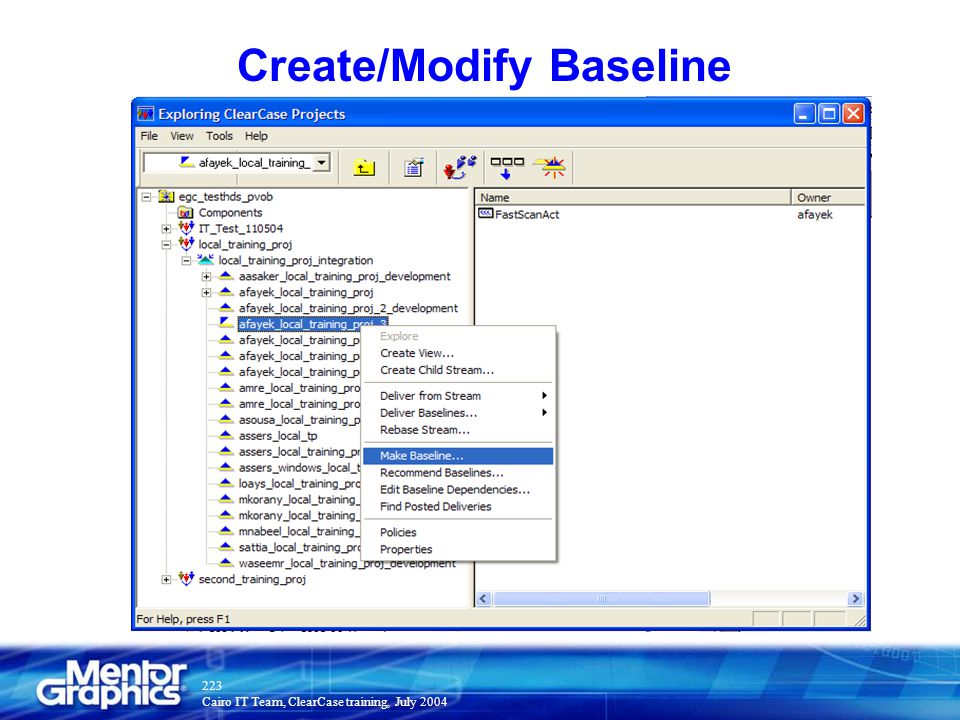Open the Tools menu

click(x=219, y=136)
